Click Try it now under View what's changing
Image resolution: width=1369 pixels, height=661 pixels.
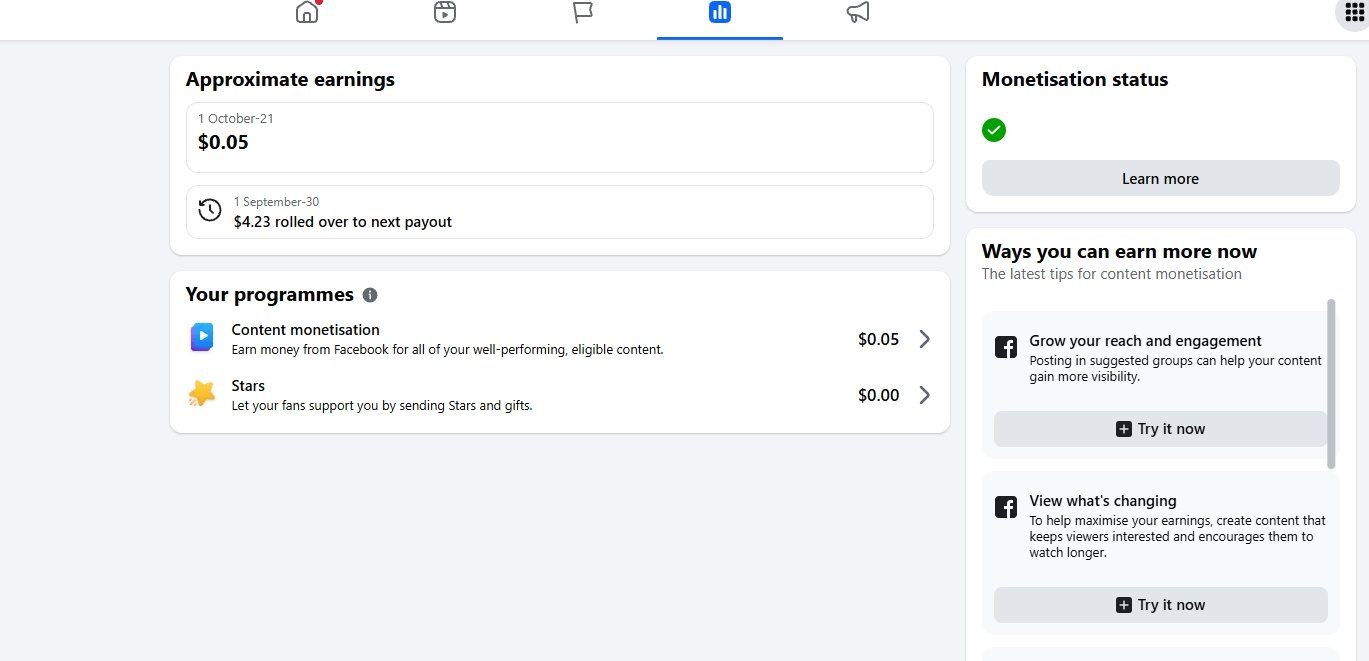(x=1160, y=604)
